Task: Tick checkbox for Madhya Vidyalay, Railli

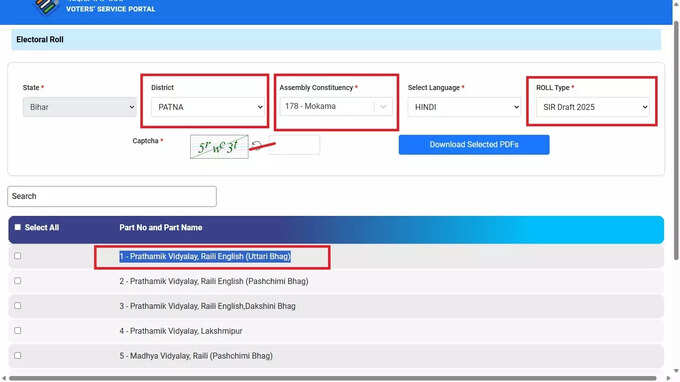Action: pos(17,356)
